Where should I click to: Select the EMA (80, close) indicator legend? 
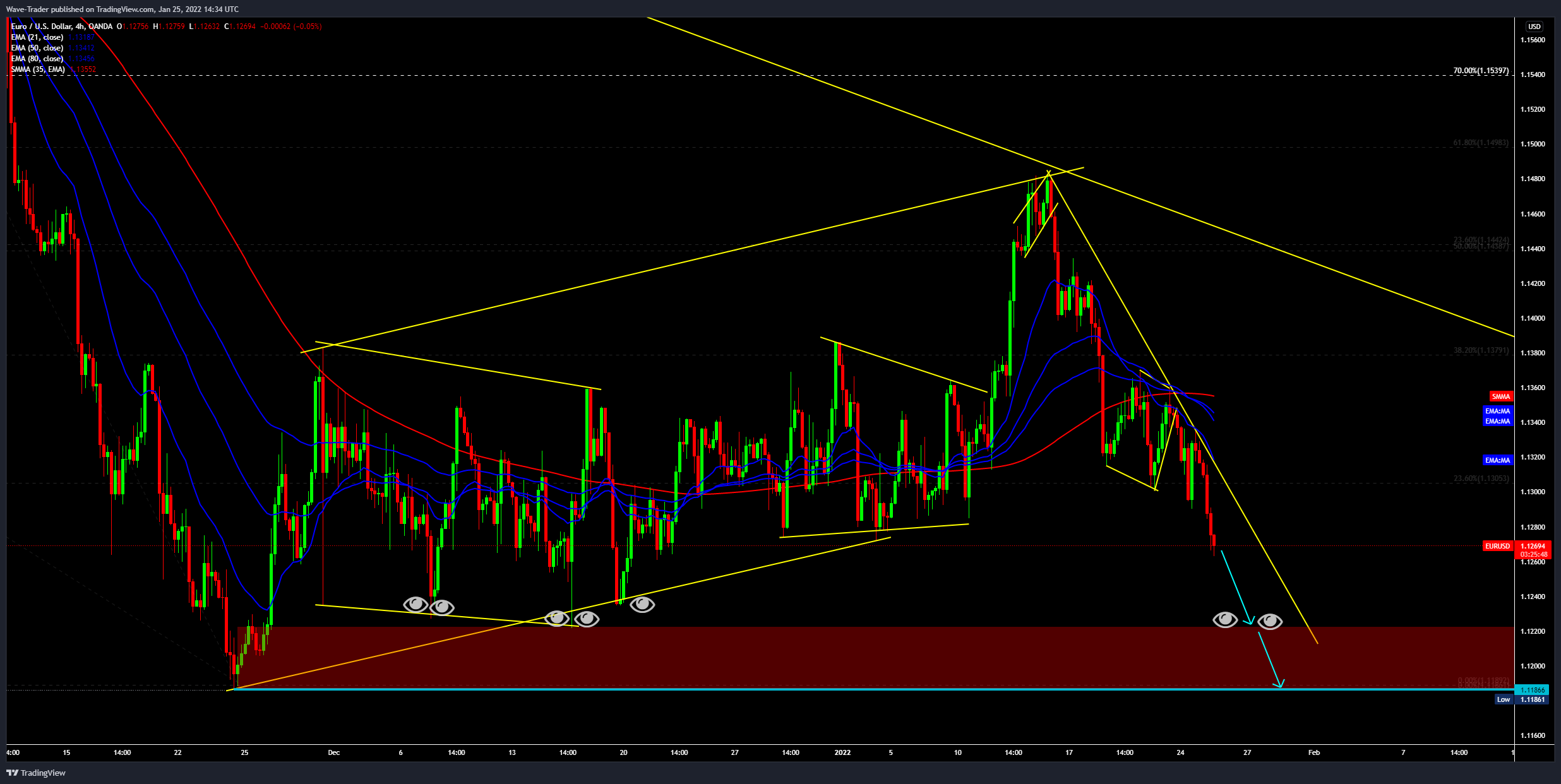(37, 59)
